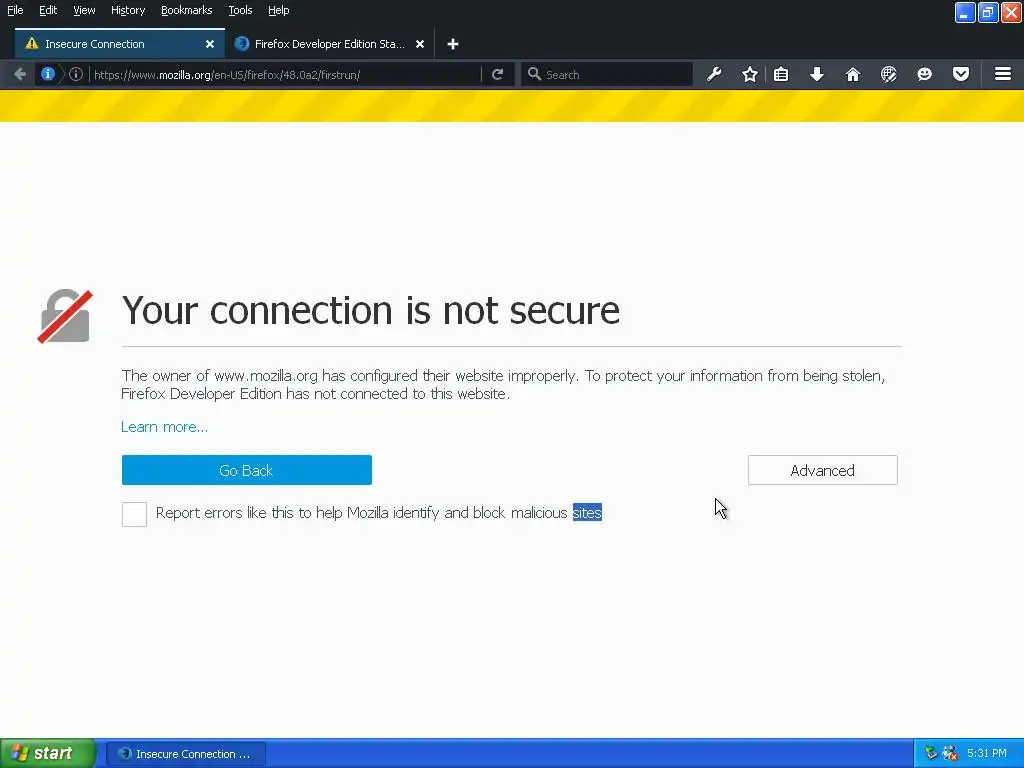Minimize the Firefox window
This screenshot has width=1024, height=768.
point(965,12)
